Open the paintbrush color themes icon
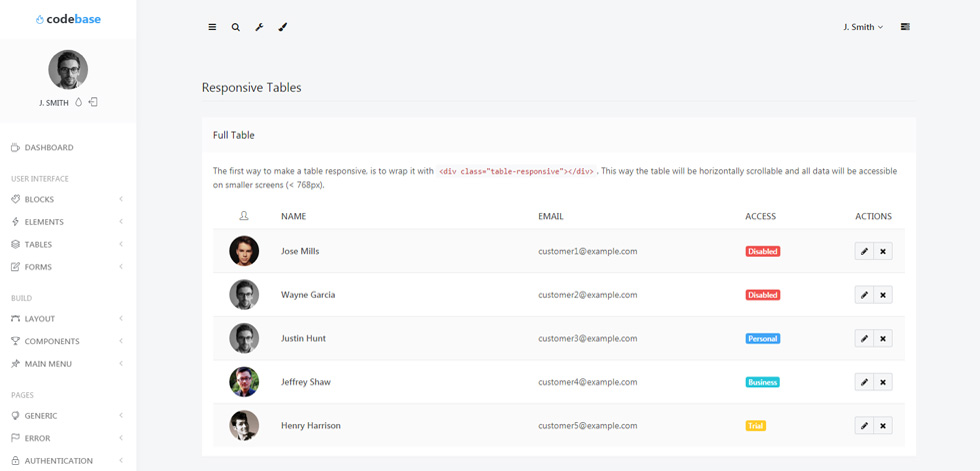980x471 pixels. 282,27
